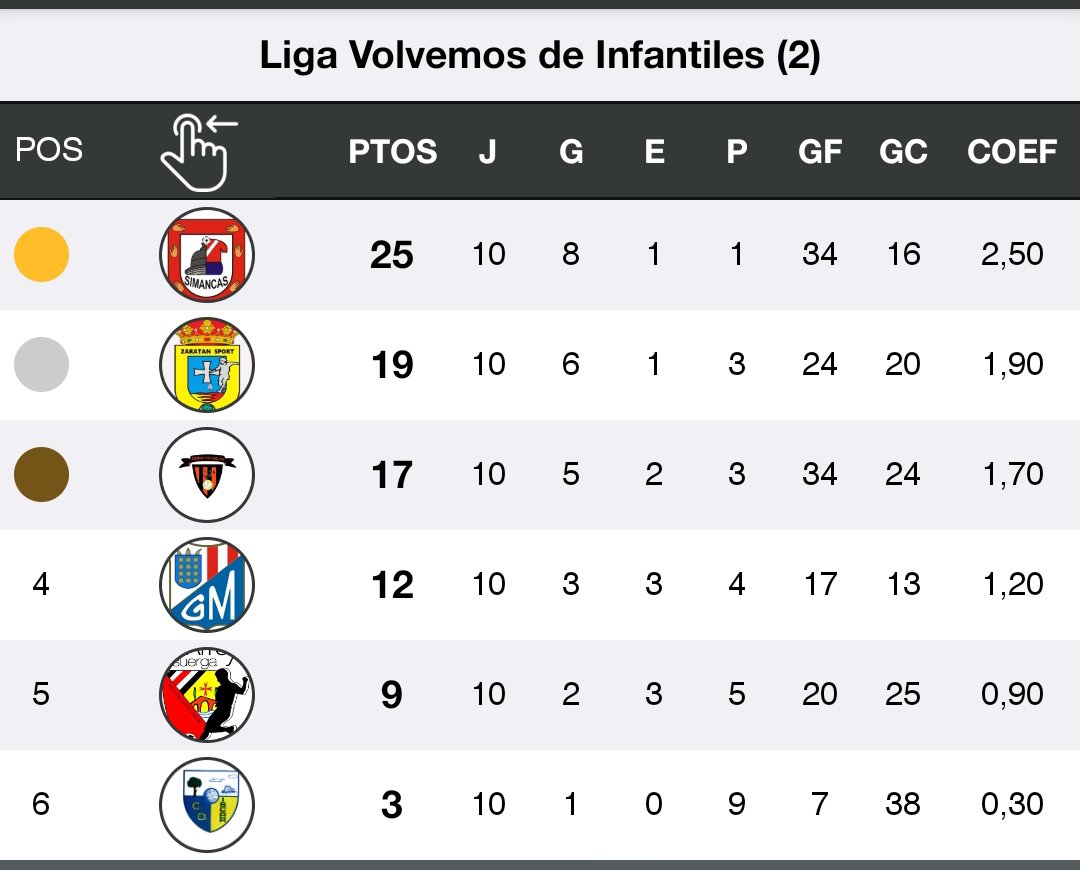Tap the GM team crest
Image resolution: width=1080 pixels, height=870 pixels.
tap(207, 584)
